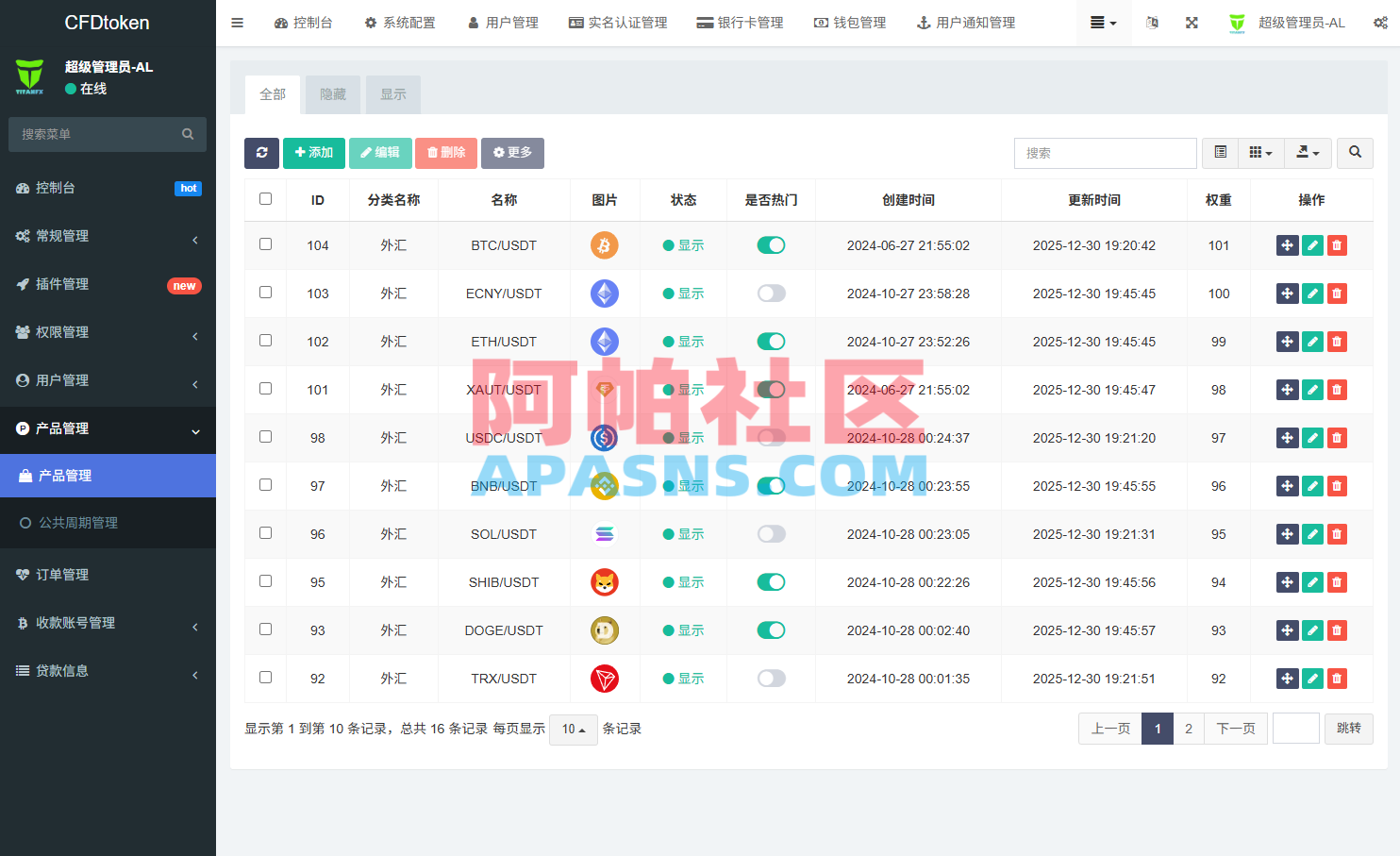Delete the ECNY/USDT row with trash icon

pos(1337,294)
